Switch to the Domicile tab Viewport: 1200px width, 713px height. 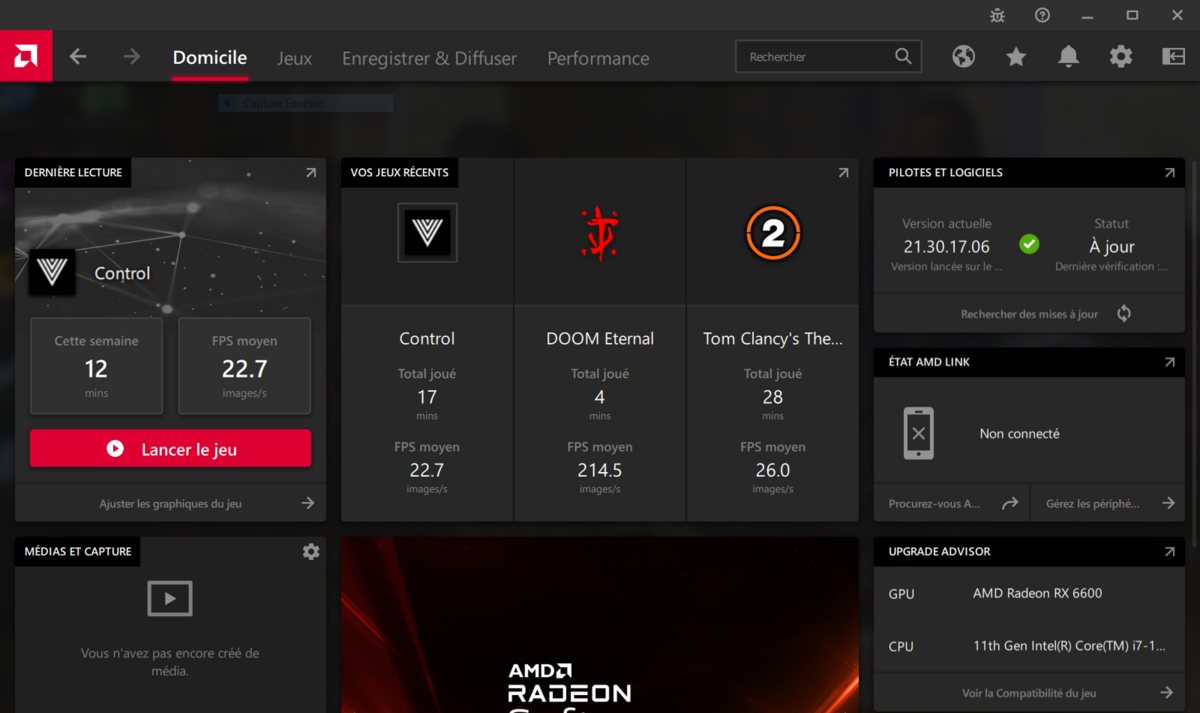click(x=210, y=58)
